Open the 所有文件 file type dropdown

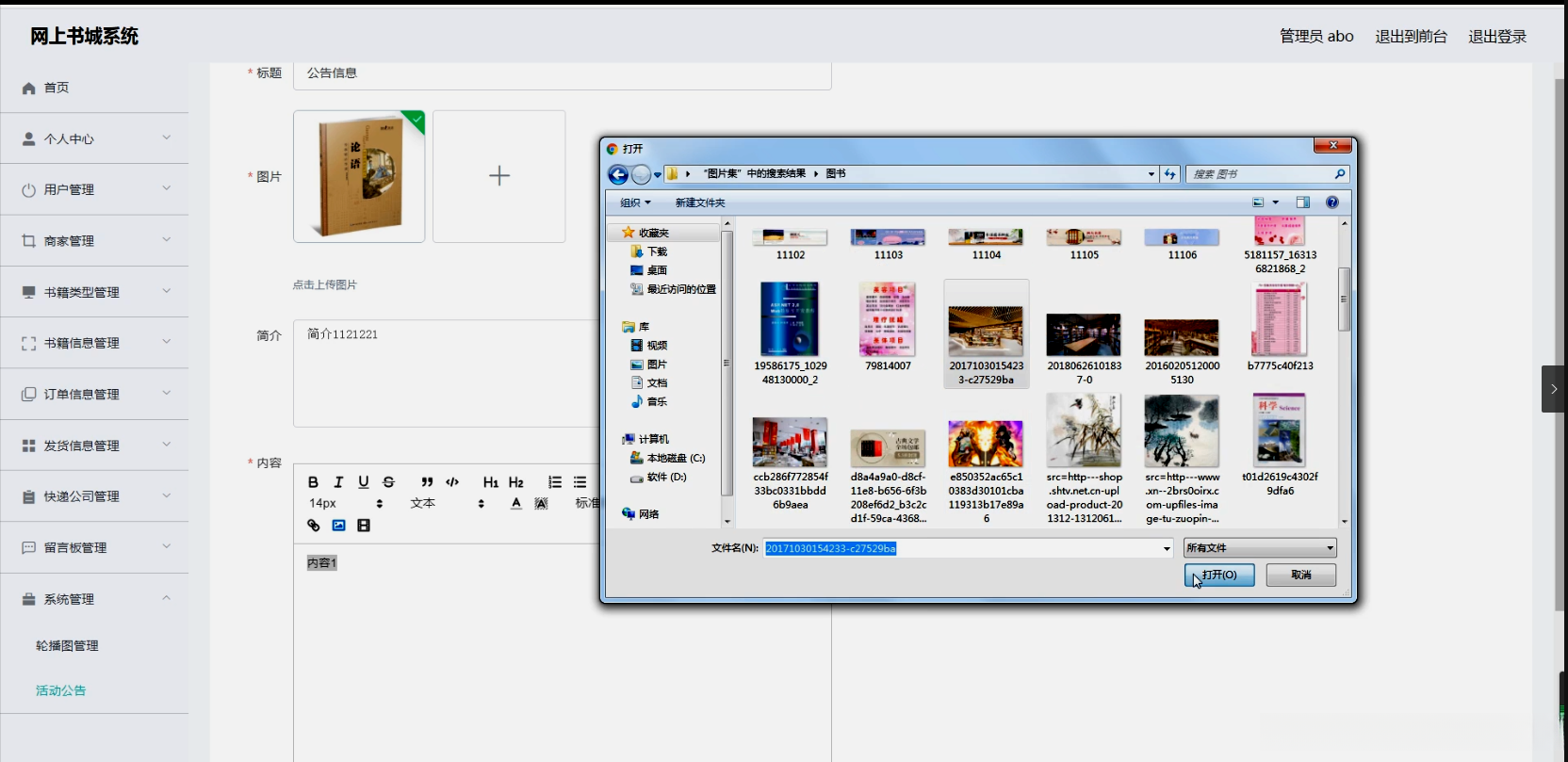coord(1260,548)
